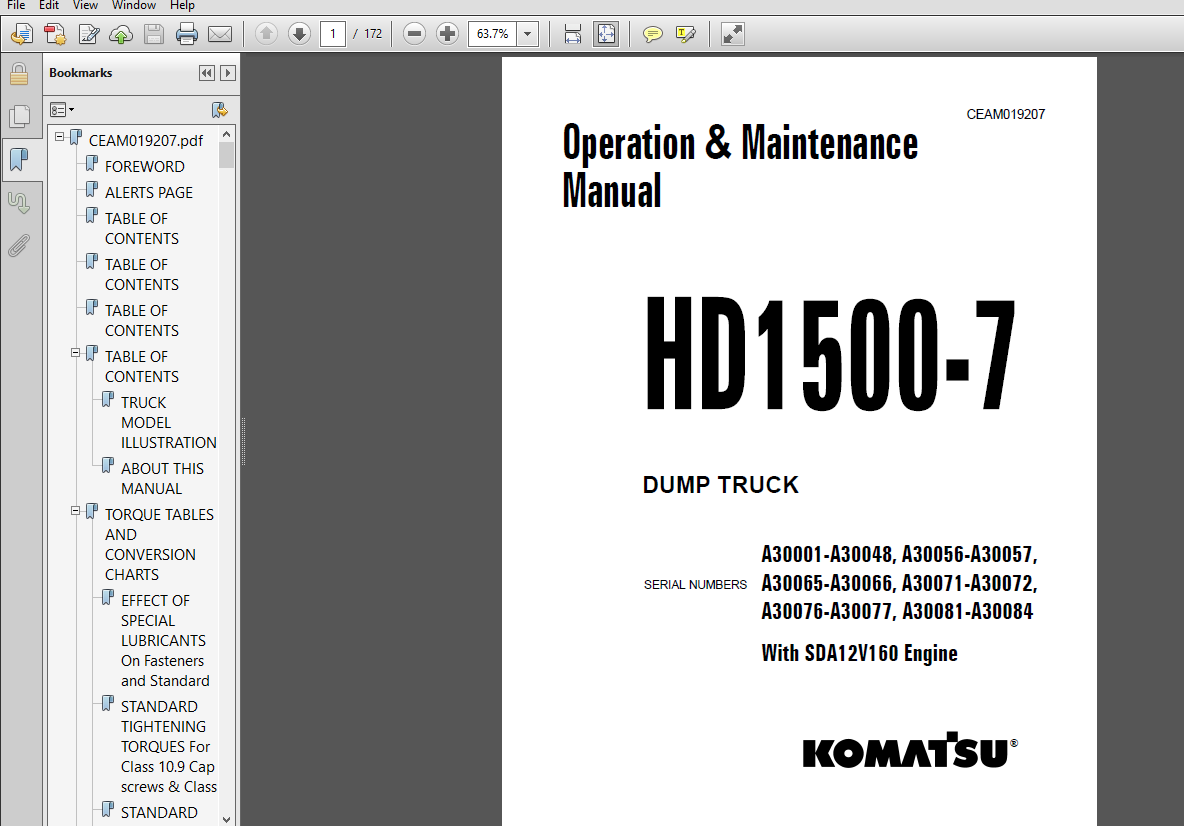This screenshot has width=1184, height=826.
Task: Click the Create PDF toolbar icon
Action: 54,34
